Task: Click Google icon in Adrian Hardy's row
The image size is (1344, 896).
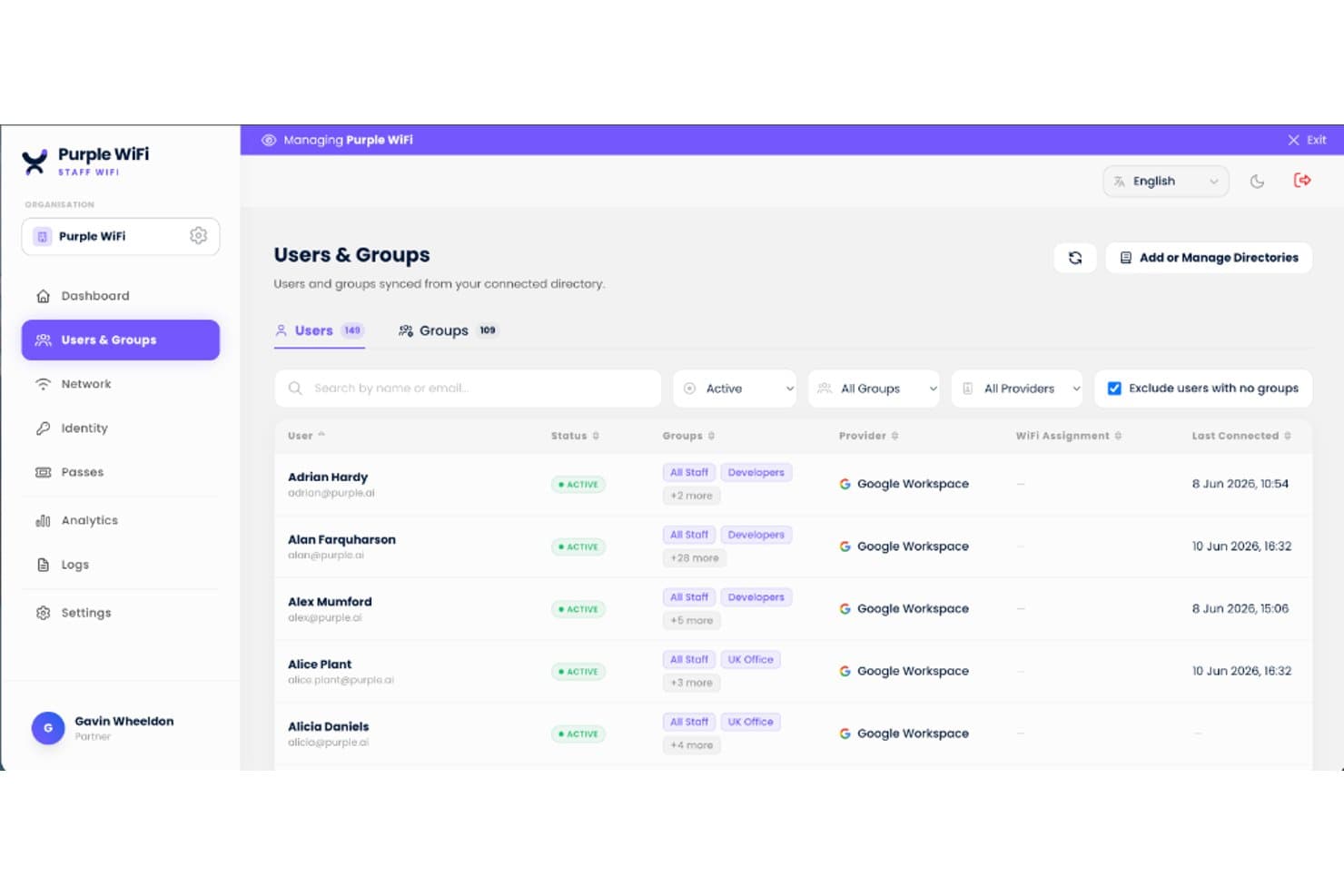Action: point(845,484)
